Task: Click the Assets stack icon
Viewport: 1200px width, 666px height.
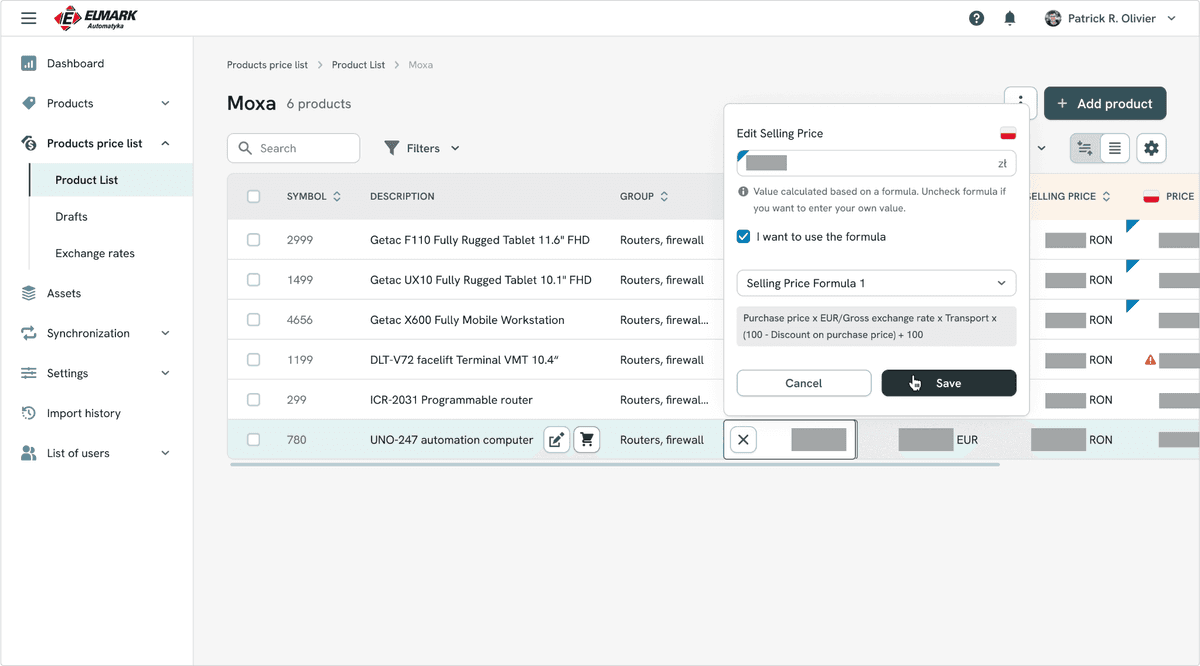Action: click(x=29, y=293)
